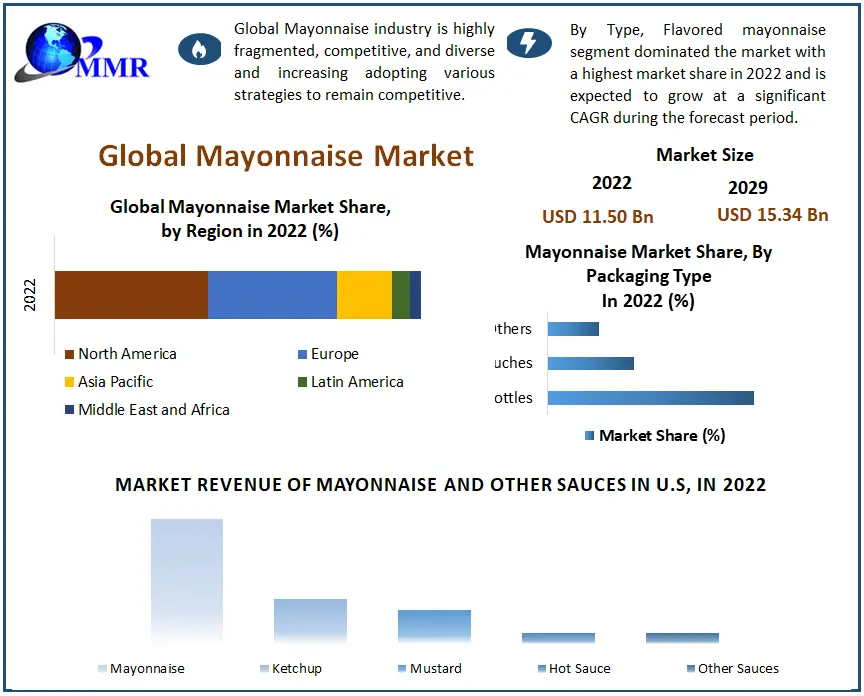Click the Asia Pacific yellow legend square
The width and height of the screenshot is (864, 696).
point(69,382)
